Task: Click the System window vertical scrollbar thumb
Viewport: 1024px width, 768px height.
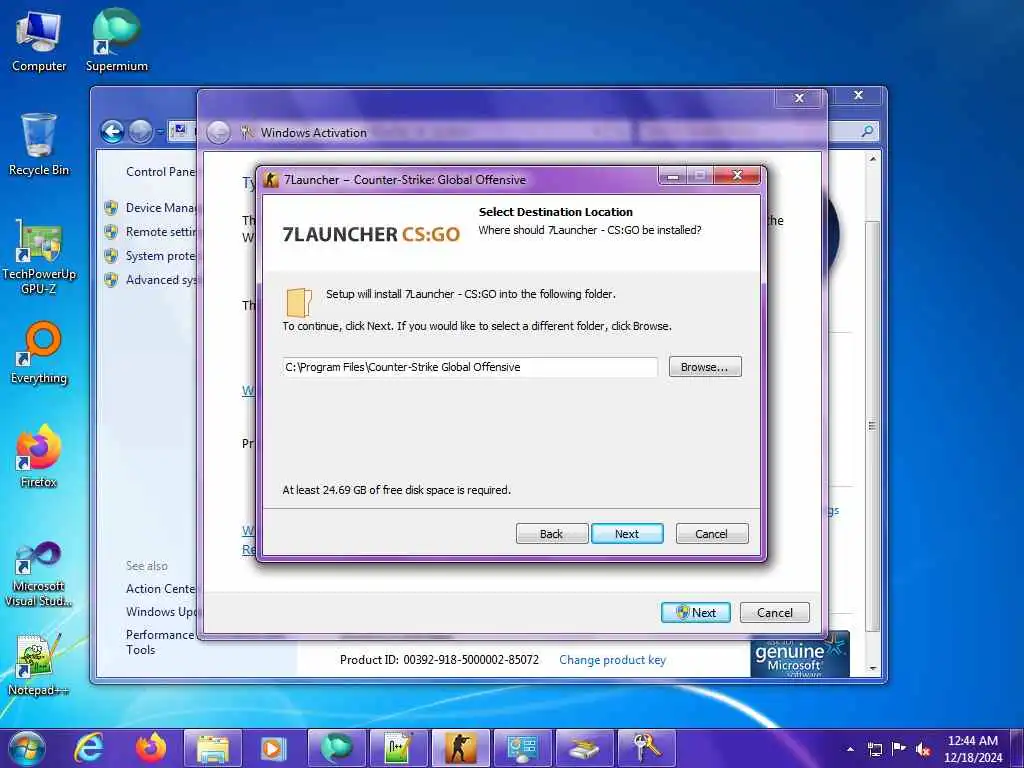Action: point(873,426)
